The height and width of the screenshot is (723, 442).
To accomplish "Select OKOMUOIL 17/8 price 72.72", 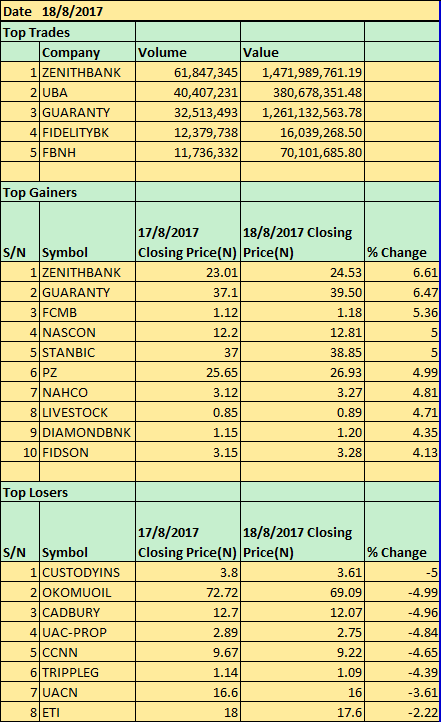I will [188, 593].
